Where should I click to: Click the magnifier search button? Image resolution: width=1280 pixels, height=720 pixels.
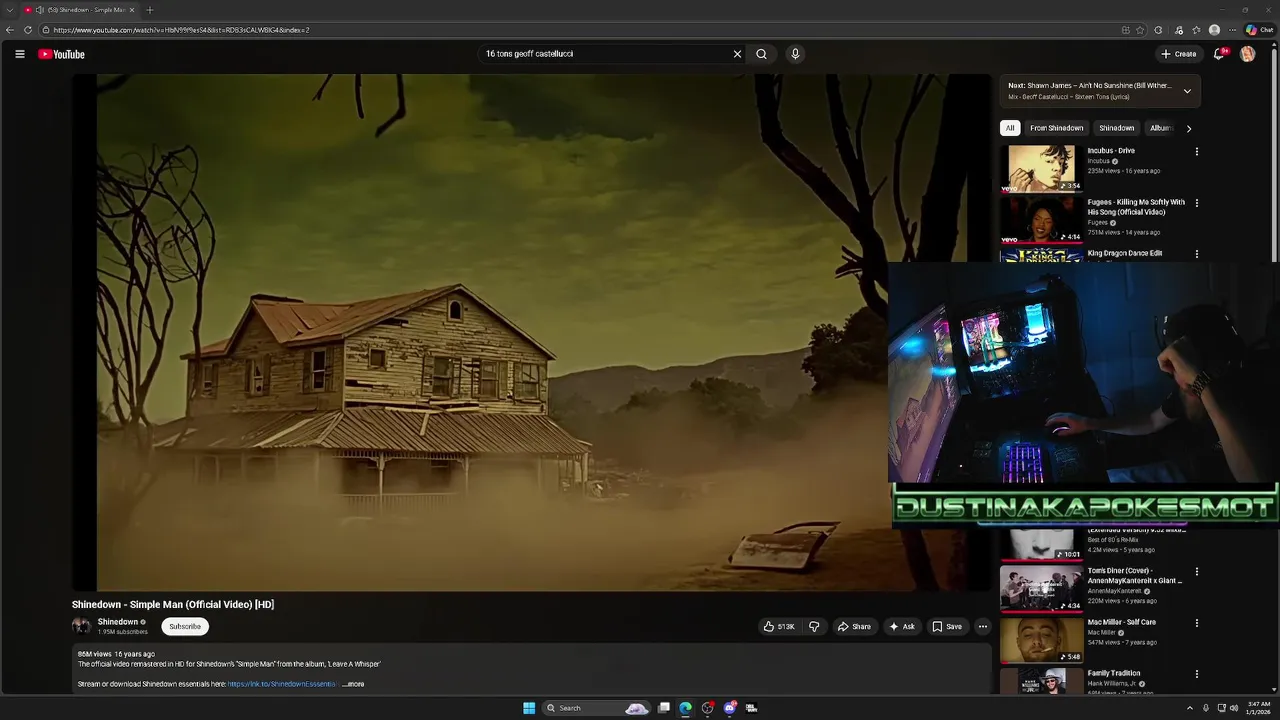click(761, 54)
